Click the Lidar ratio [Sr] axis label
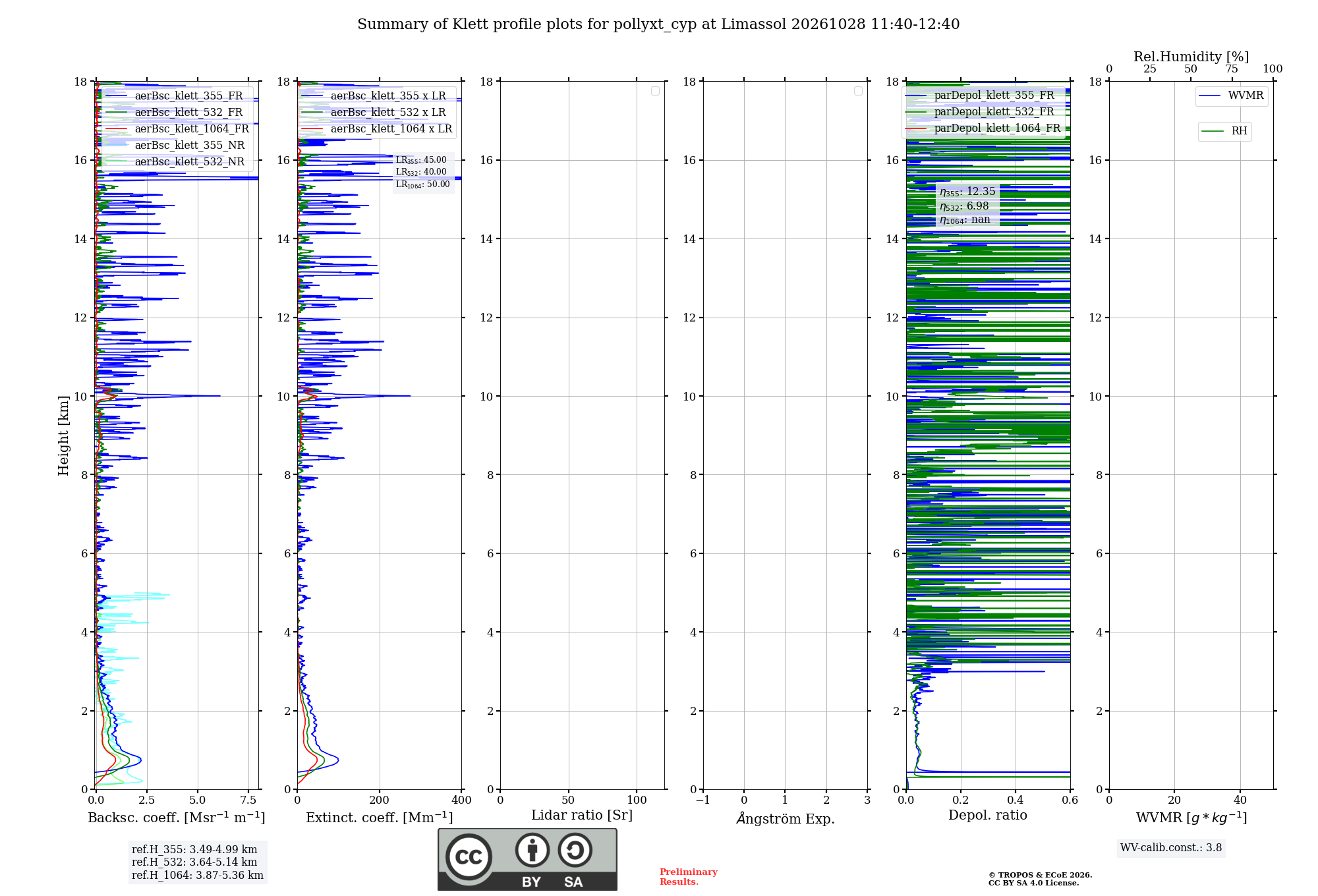 582,816
